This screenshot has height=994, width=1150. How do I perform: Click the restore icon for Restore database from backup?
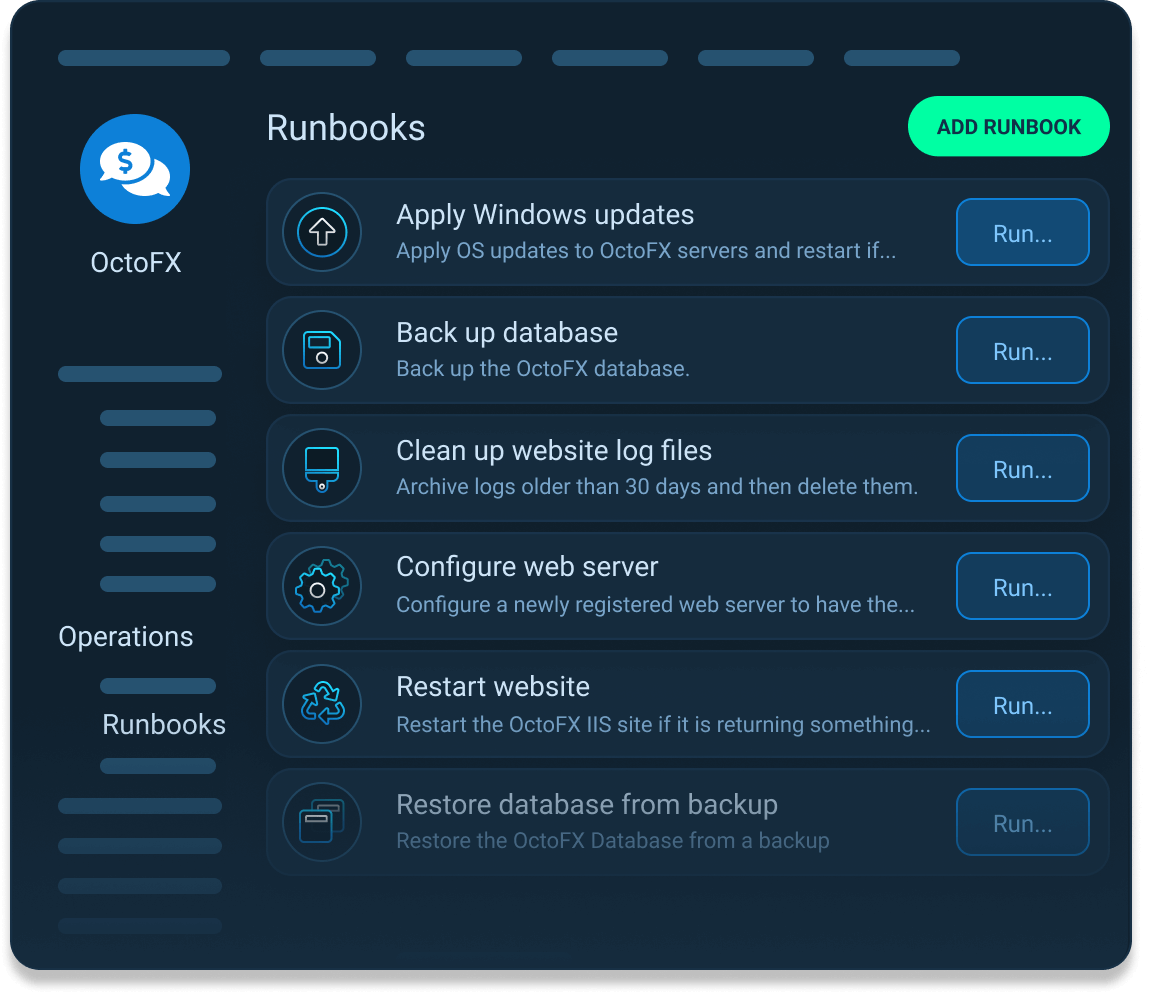pyautogui.click(x=321, y=822)
